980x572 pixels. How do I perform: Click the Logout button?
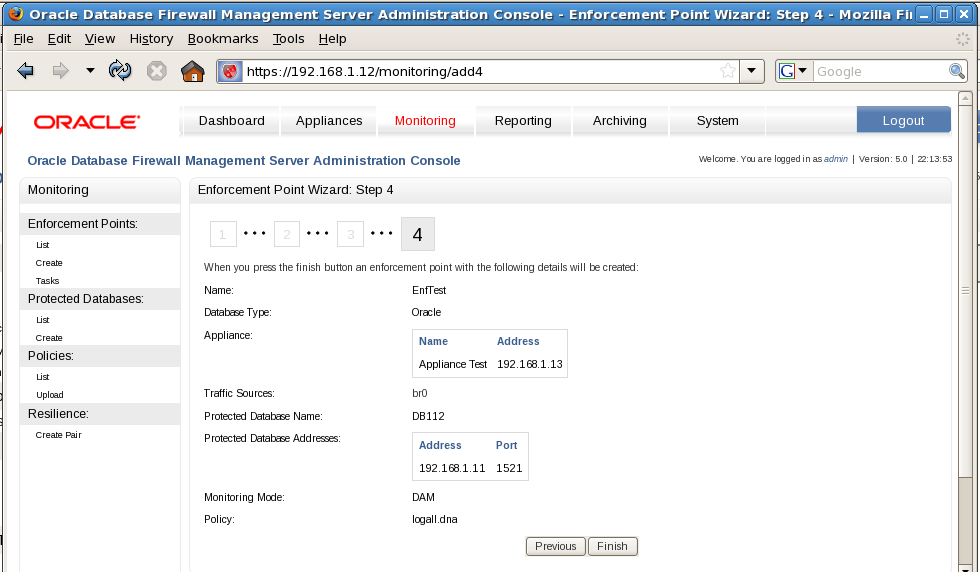[x=903, y=121]
